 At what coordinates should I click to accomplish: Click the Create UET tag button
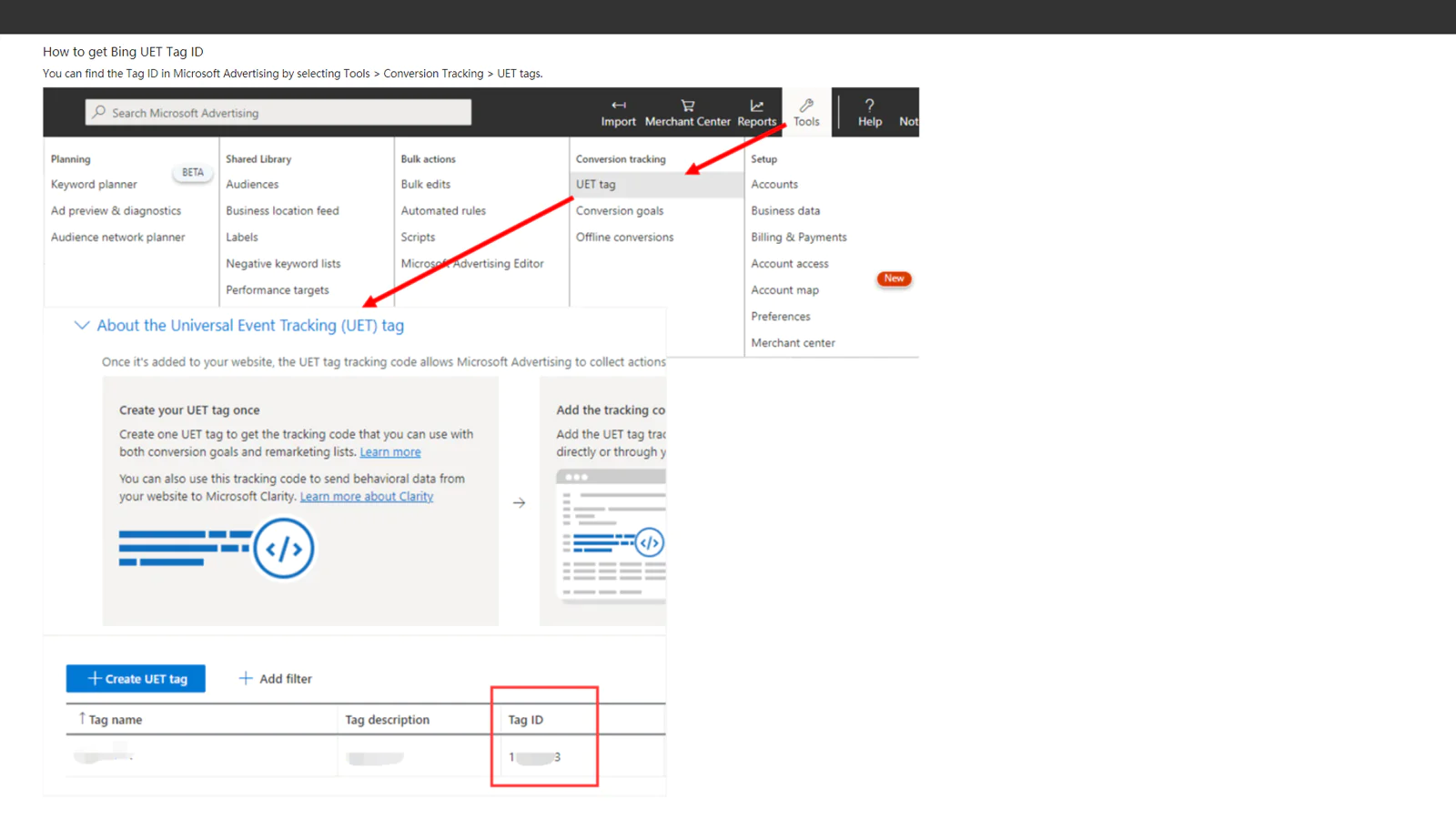coord(136,678)
